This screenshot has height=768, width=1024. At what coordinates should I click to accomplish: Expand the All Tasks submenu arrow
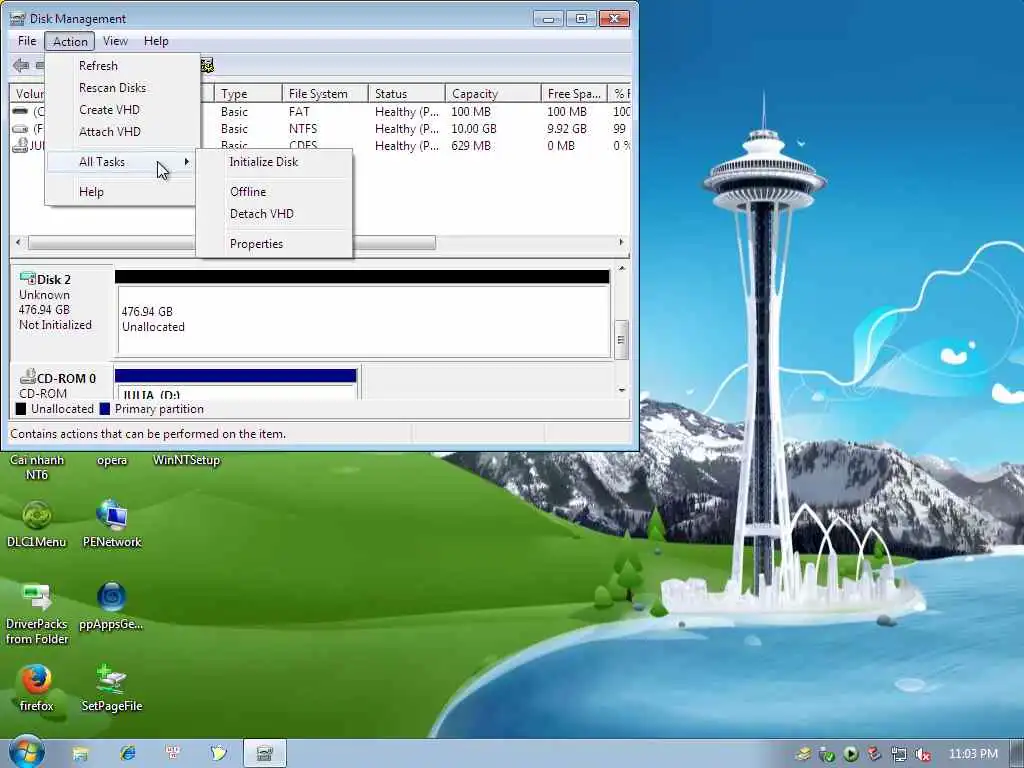(187, 161)
